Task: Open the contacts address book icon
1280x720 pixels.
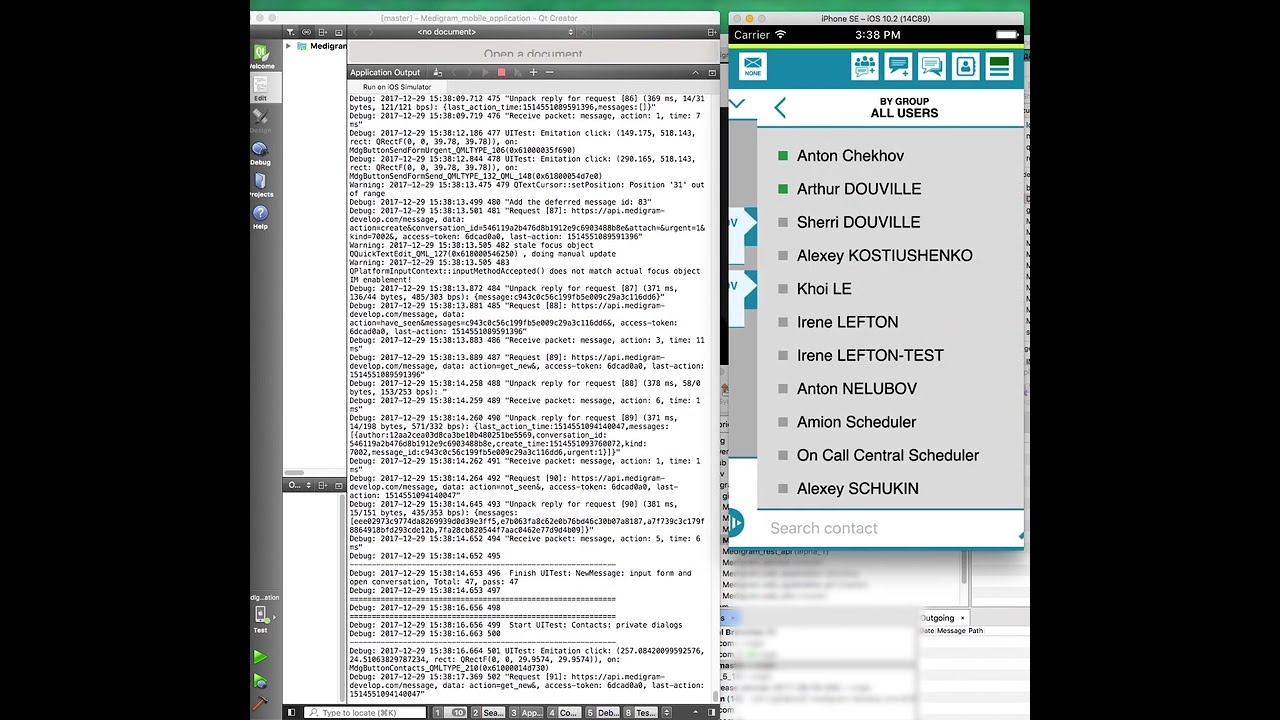Action: click(x=966, y=67)
